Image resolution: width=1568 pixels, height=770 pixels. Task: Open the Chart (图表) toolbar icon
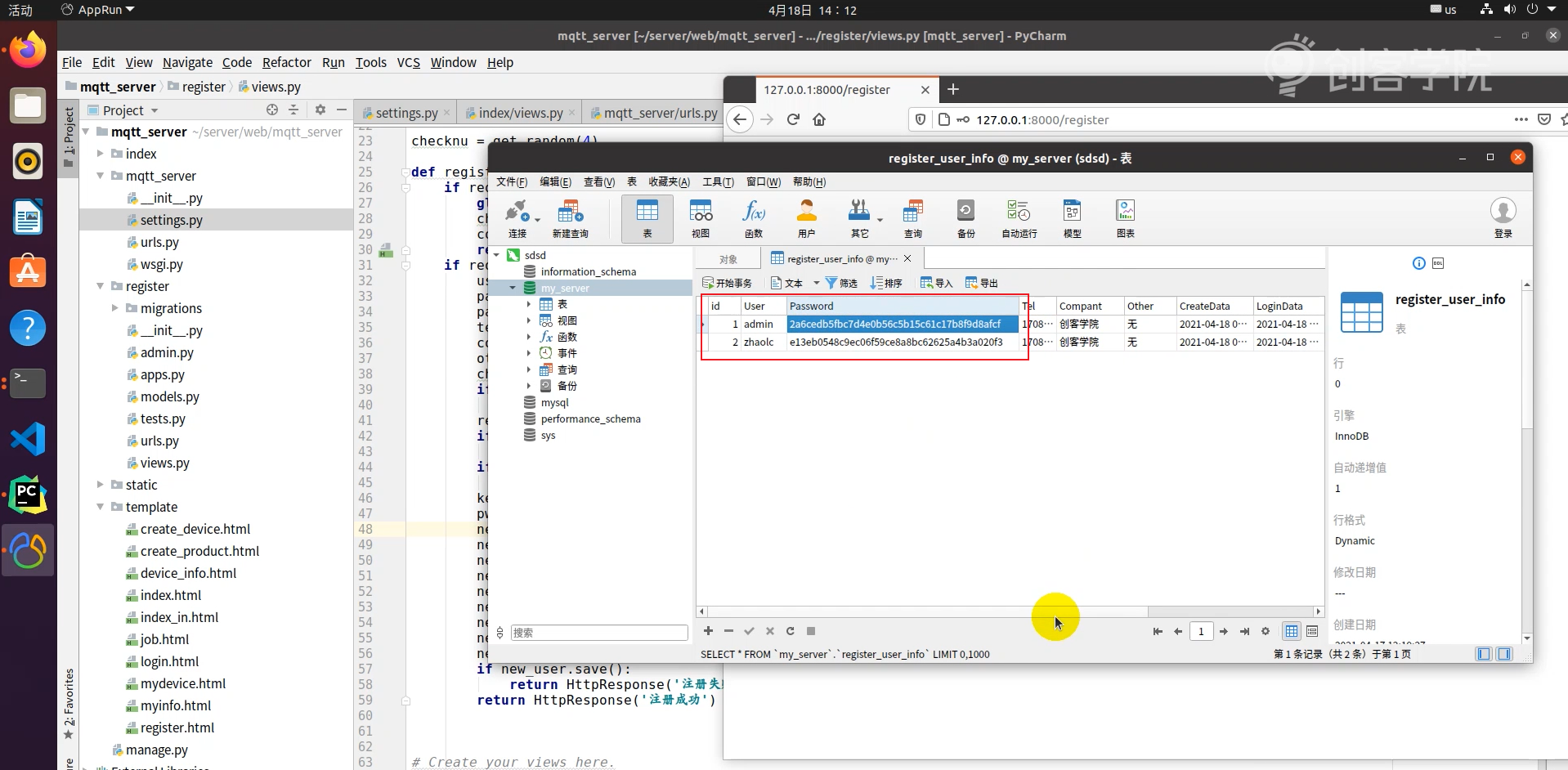tap(1126, 218)
